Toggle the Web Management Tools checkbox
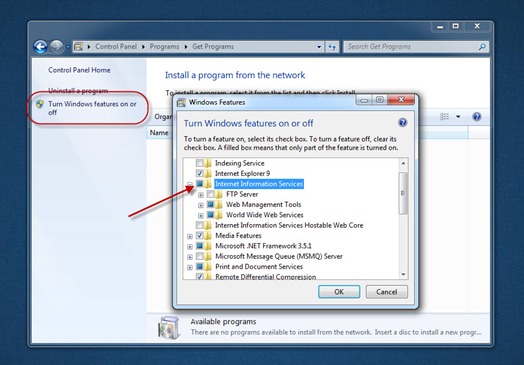This screenshot has width=524, height=365. click(211, 205)
